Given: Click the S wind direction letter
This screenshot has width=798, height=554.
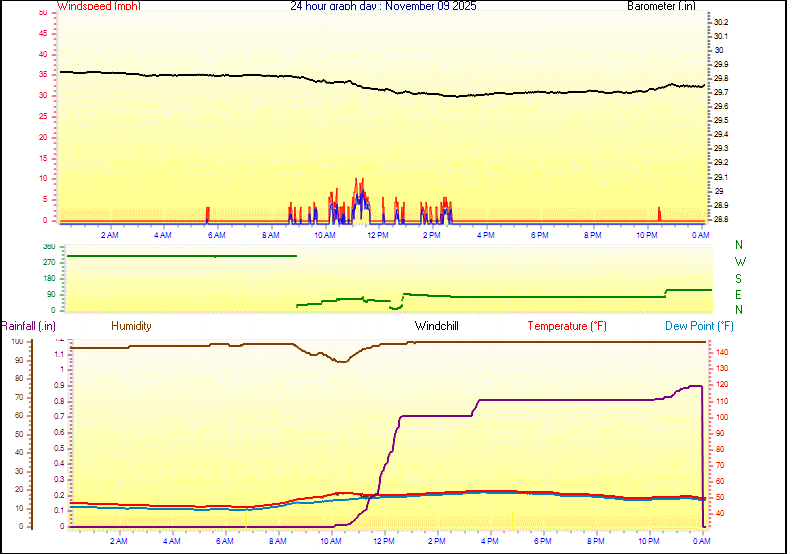Looking at the screenshot, I should (x=739, y=278).
